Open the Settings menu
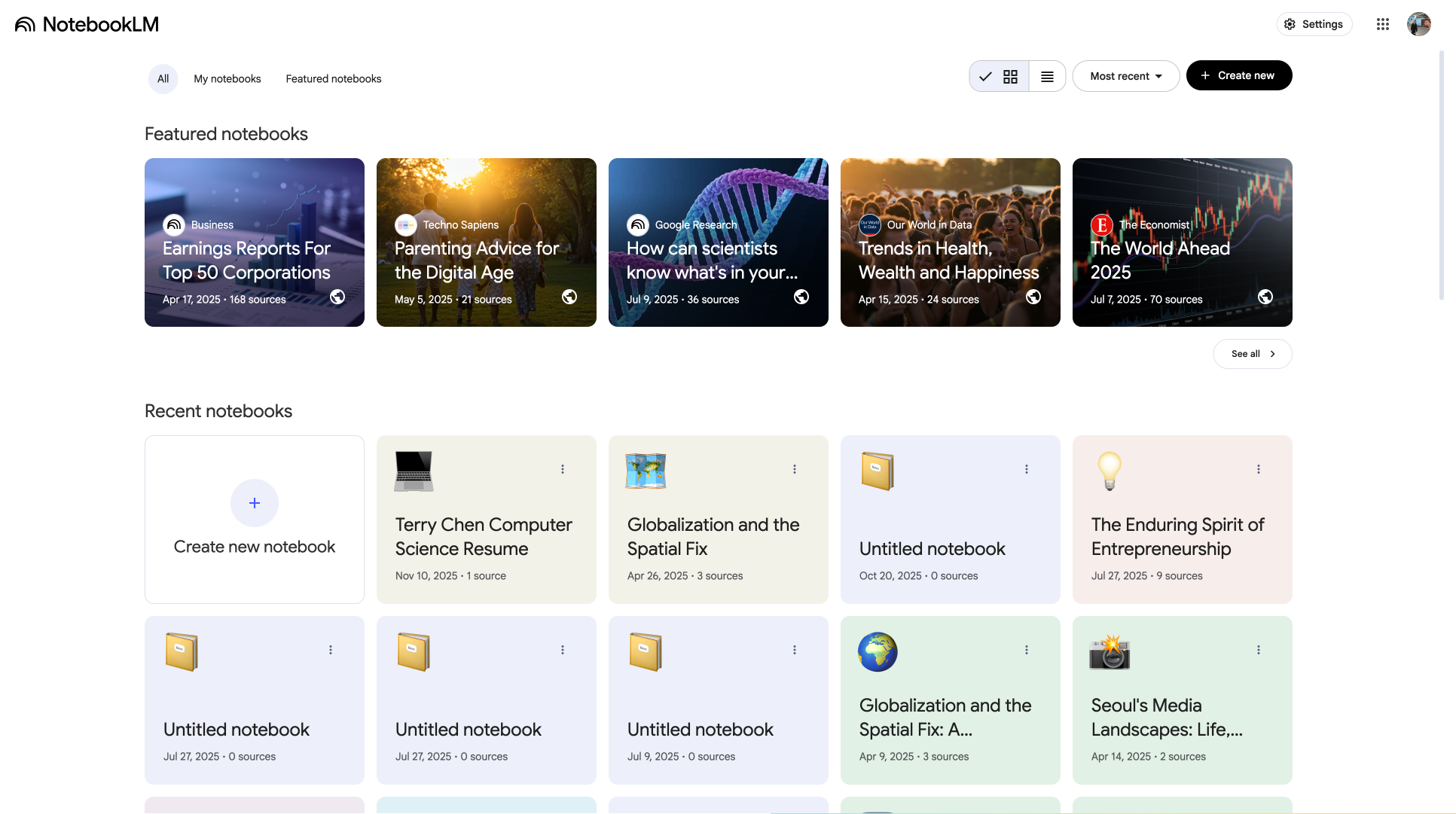 (x=1314, y=23)
